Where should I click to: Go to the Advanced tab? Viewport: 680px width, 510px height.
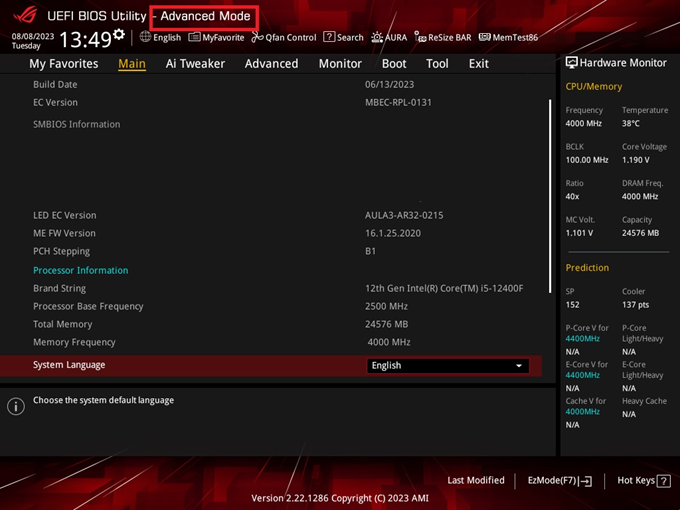pos(271,64)
